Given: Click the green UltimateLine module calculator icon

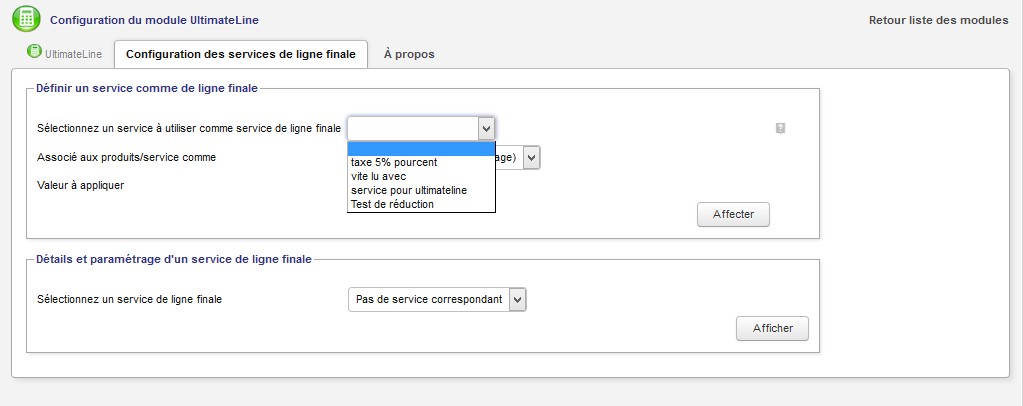Looking at the screenshot, I should coord(26,19).
